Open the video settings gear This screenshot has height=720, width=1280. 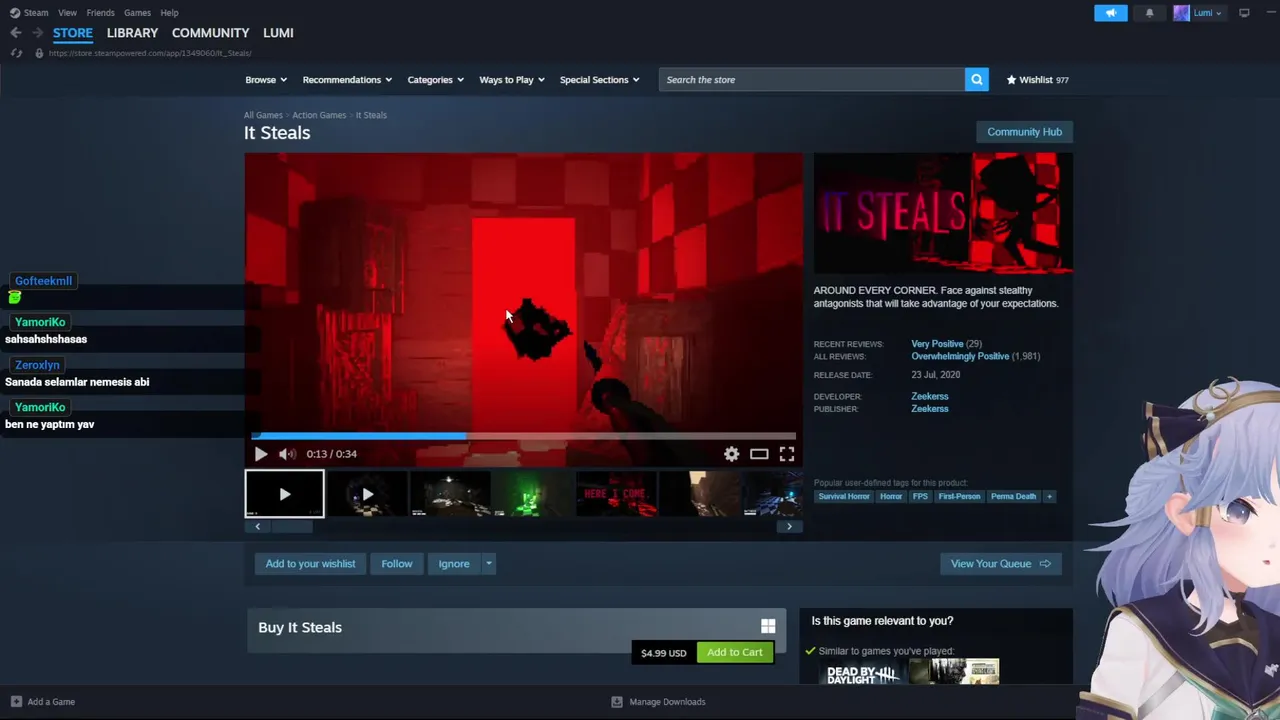tap(732, 454)
